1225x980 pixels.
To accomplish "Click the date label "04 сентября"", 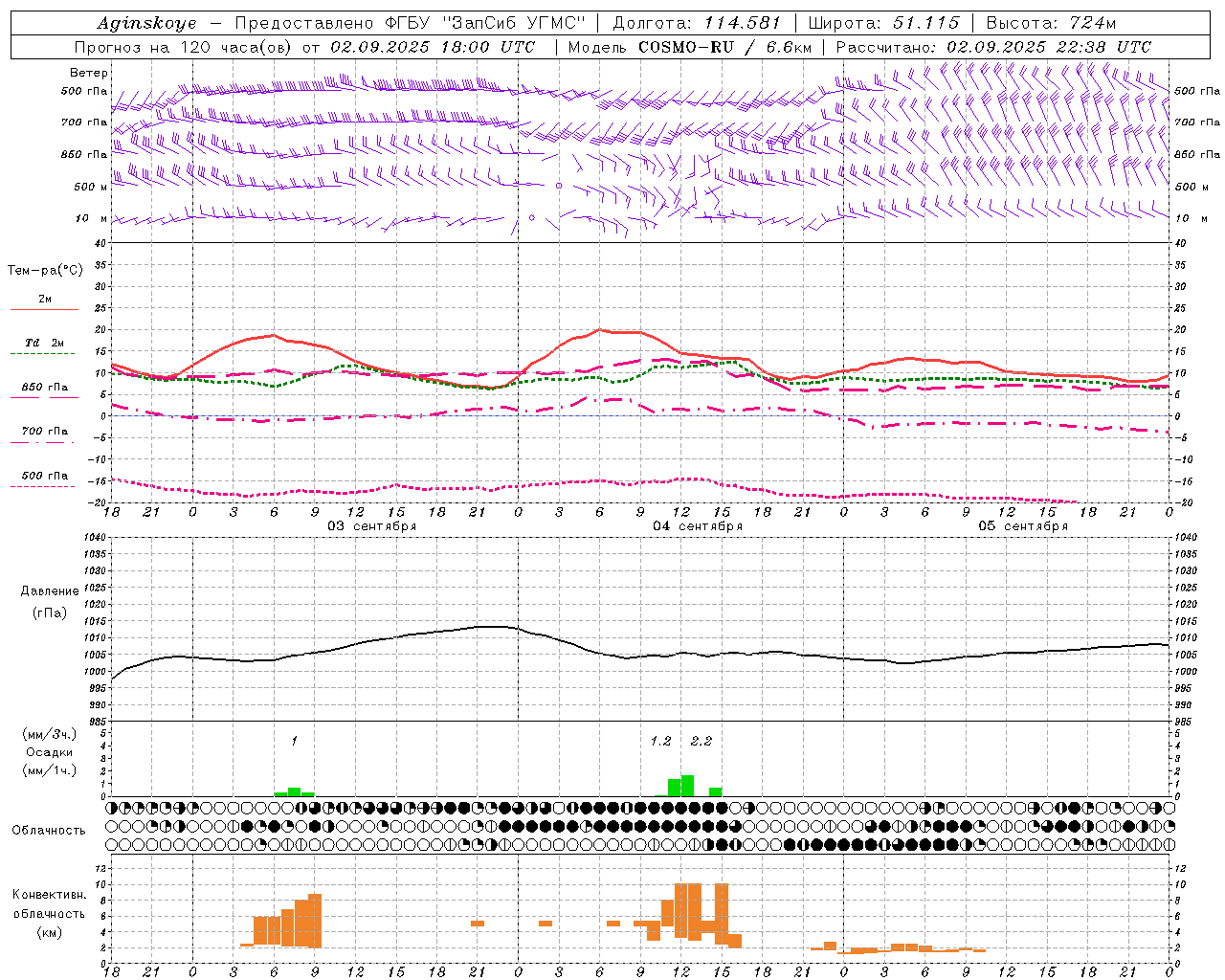I will (698, 526).
